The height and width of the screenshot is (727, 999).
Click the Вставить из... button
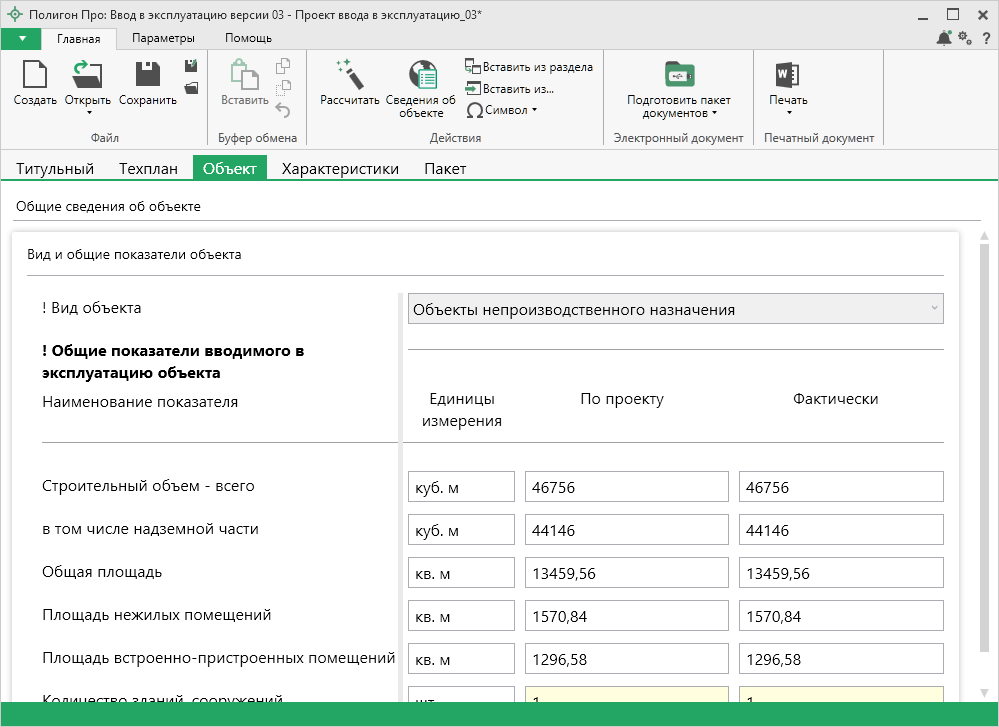(x=510, y=89)
